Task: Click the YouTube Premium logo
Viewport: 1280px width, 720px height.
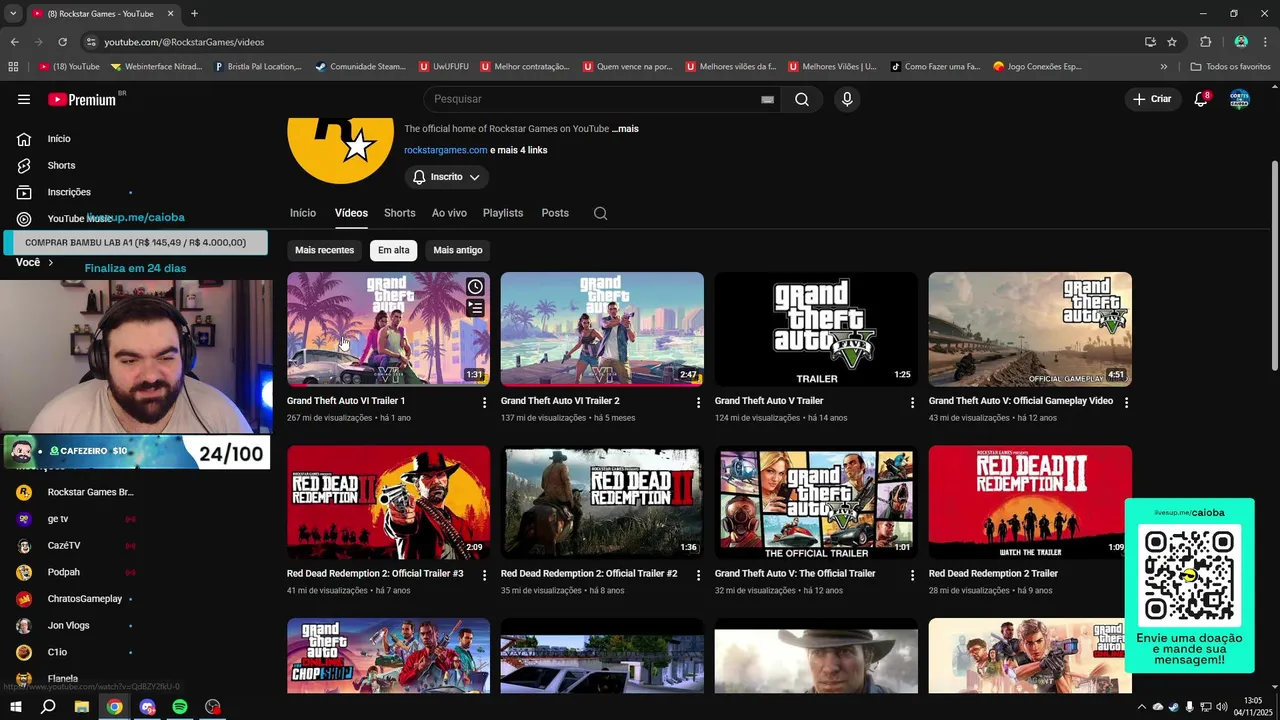Action: pos(82,99)
